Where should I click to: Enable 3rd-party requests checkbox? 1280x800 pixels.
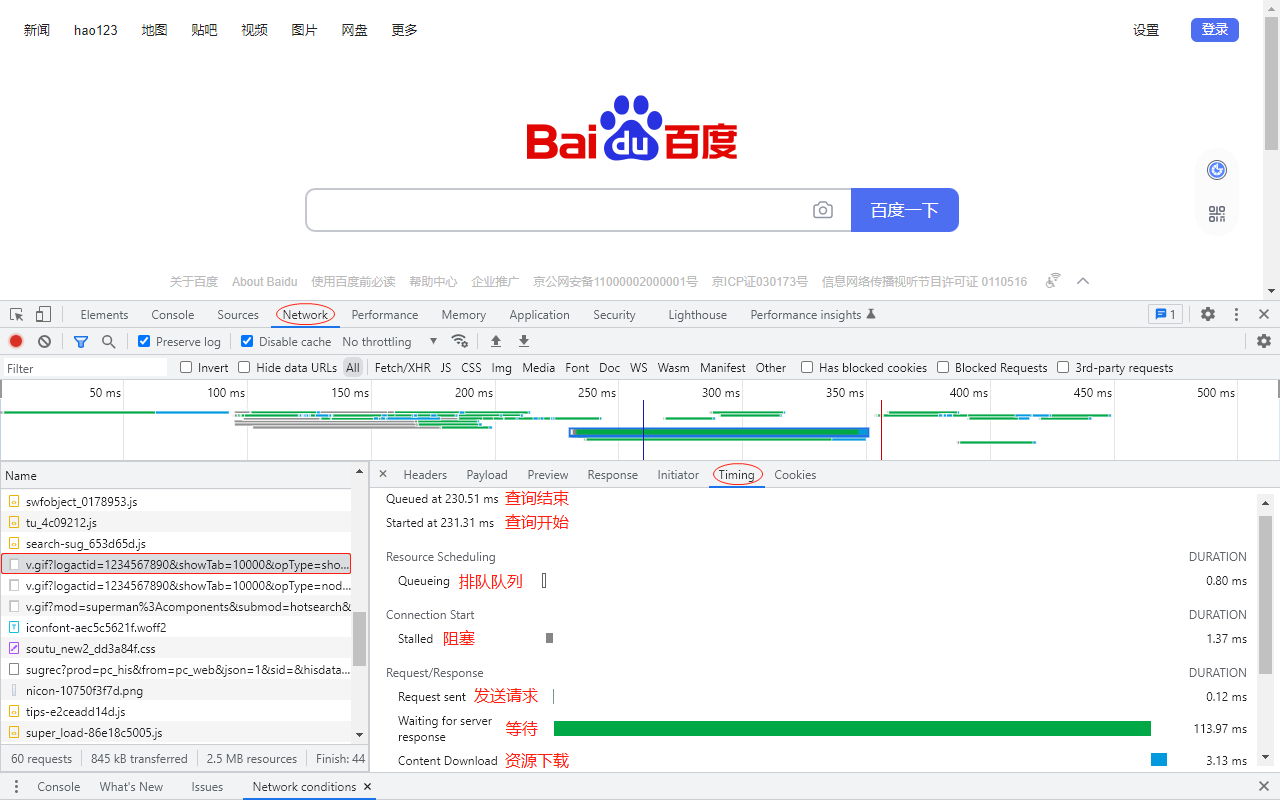1063,367
